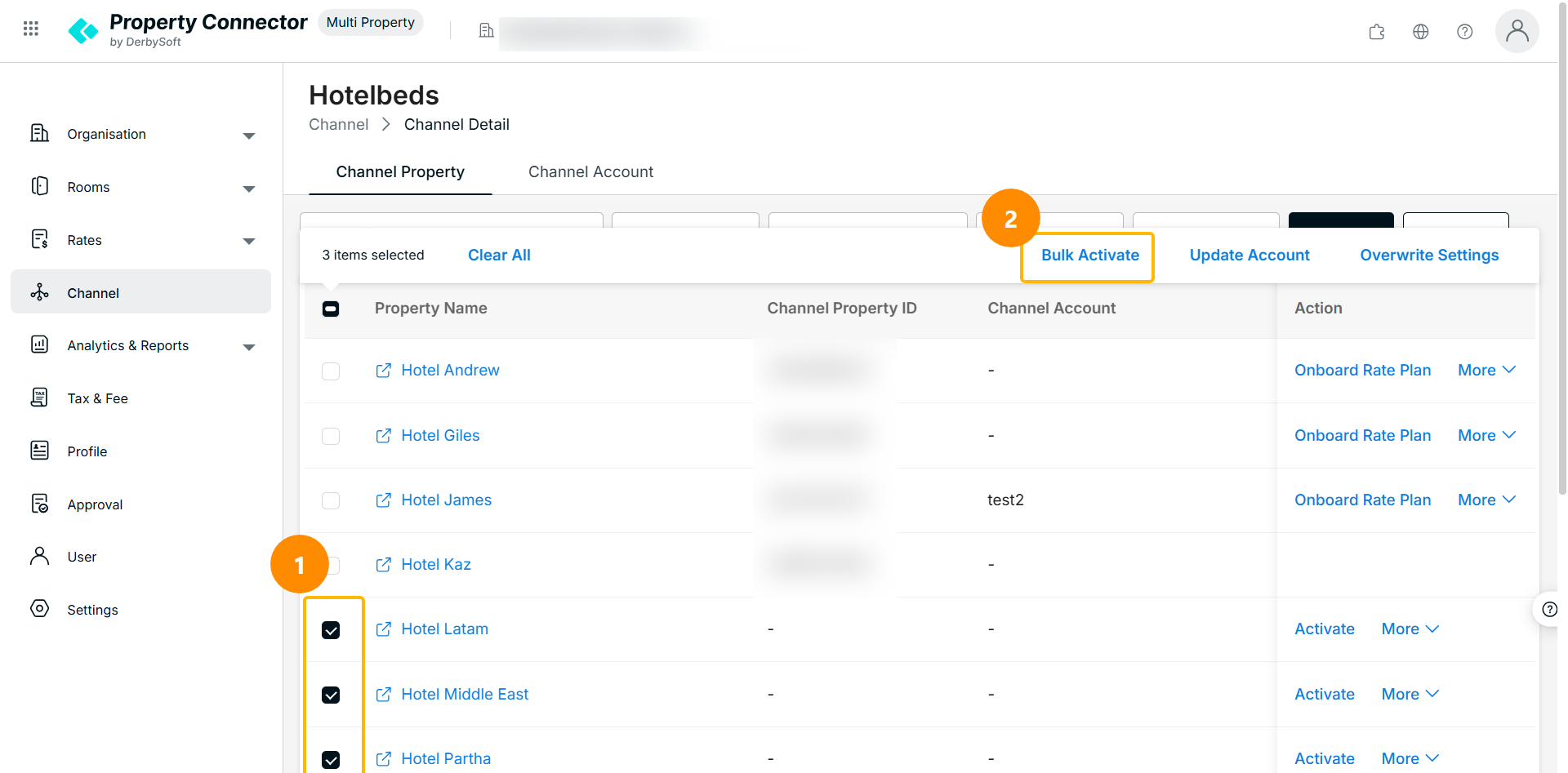Click the Organisation sidebar icon
Screen dimensions: 1568x773
click(39, 133)
